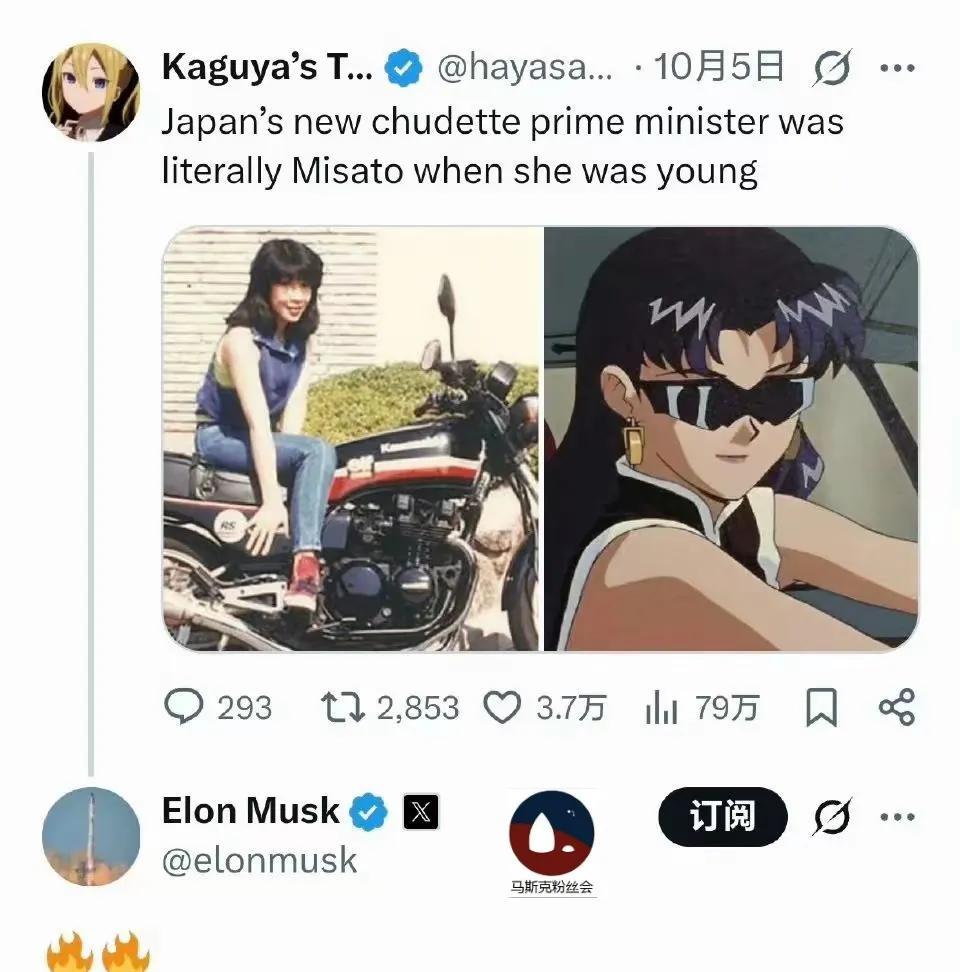Click the verified badge beside Kaguya's name
The height and width of the screenshot is (972, 960).
click(x=403, y=69)
